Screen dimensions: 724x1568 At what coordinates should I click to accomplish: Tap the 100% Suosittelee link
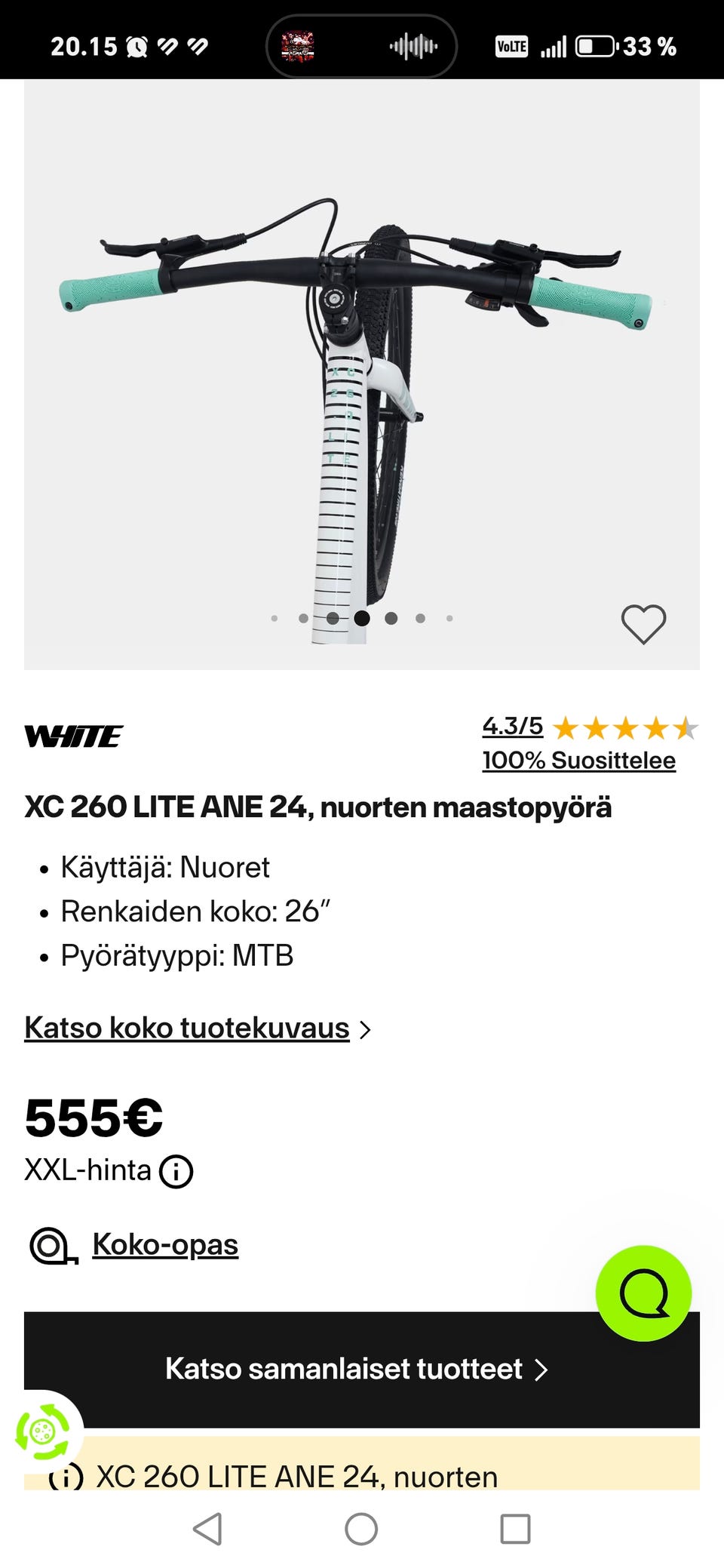pos(578,760)
